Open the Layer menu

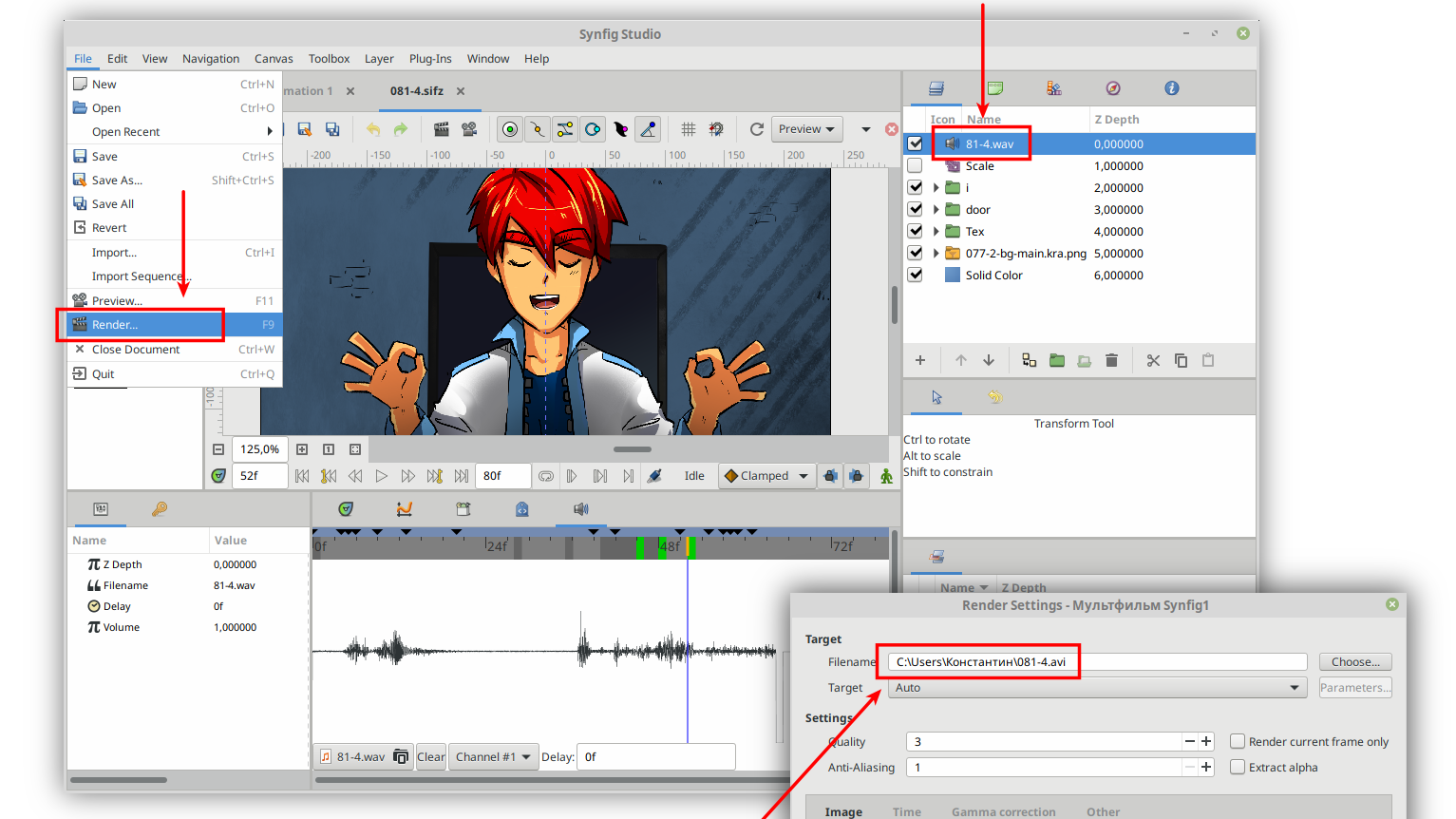click(379, 59)
